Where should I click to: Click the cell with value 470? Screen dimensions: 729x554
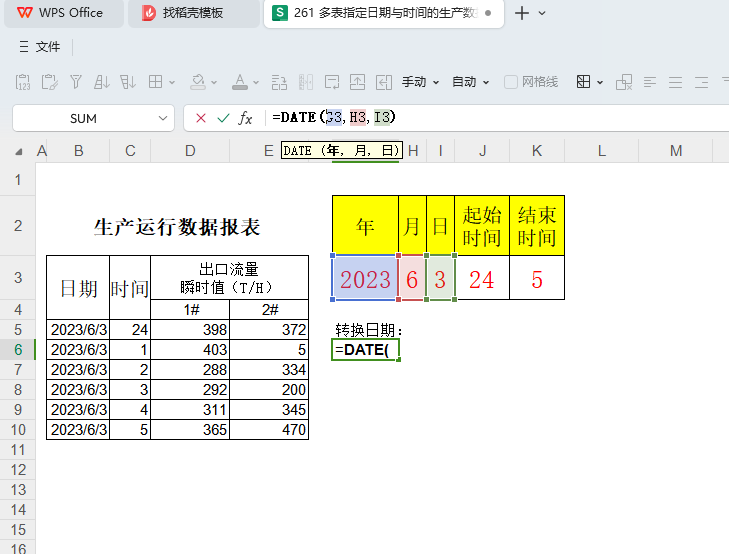pyautogui.click(x=269, y=429)
